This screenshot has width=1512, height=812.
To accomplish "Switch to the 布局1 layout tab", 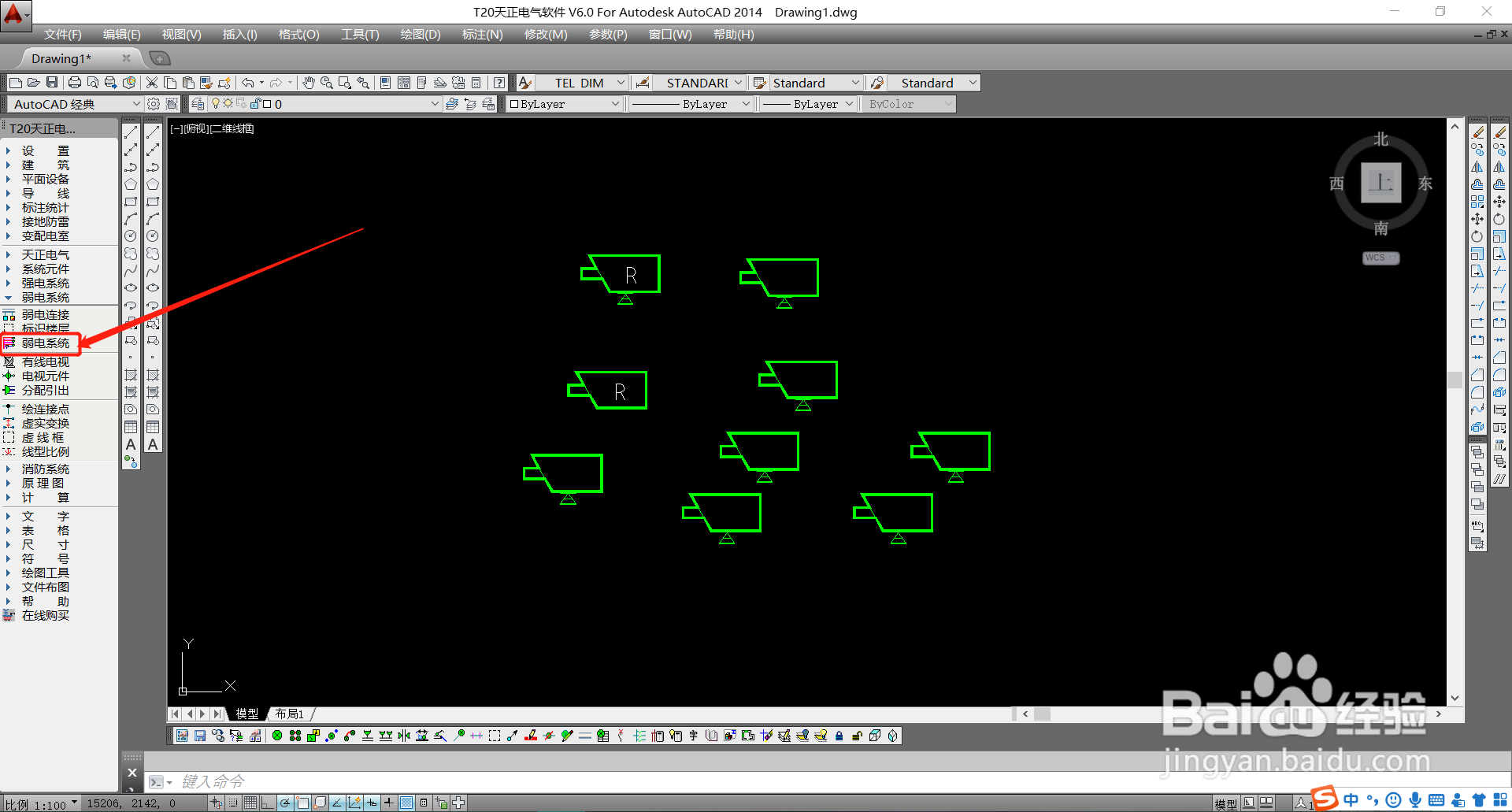I will tap(290, 714).
